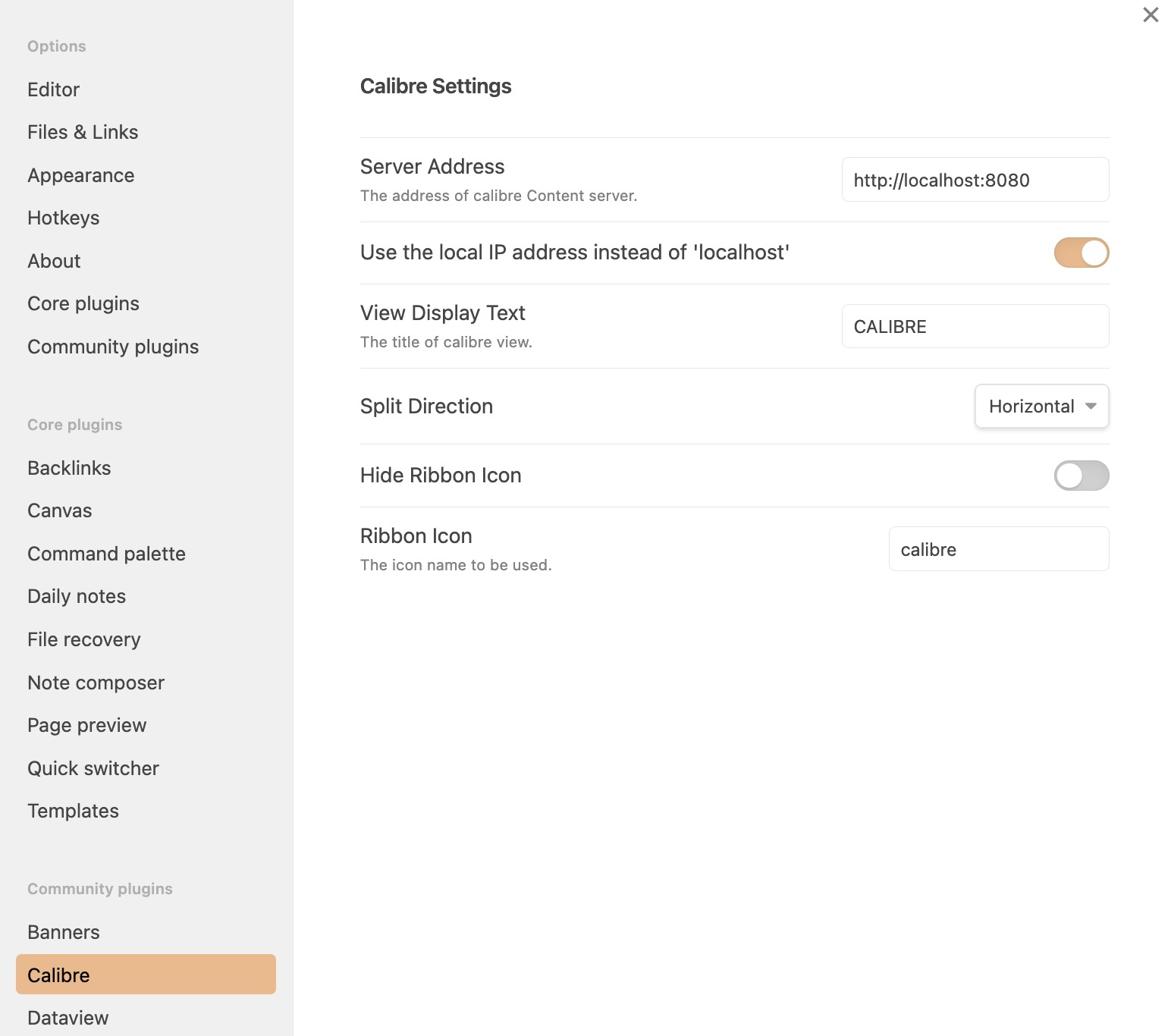Select the Hotkeys tab

click(63, 218)
